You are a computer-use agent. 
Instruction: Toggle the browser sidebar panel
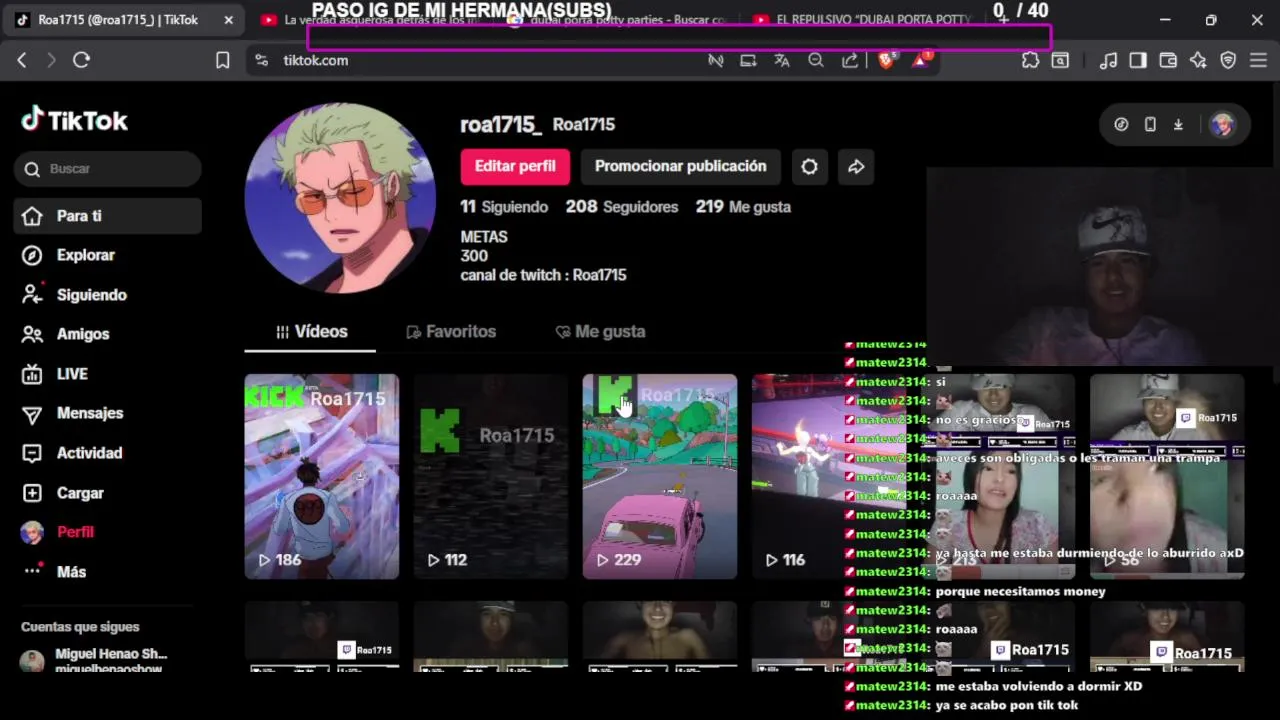pos(1138,60)
